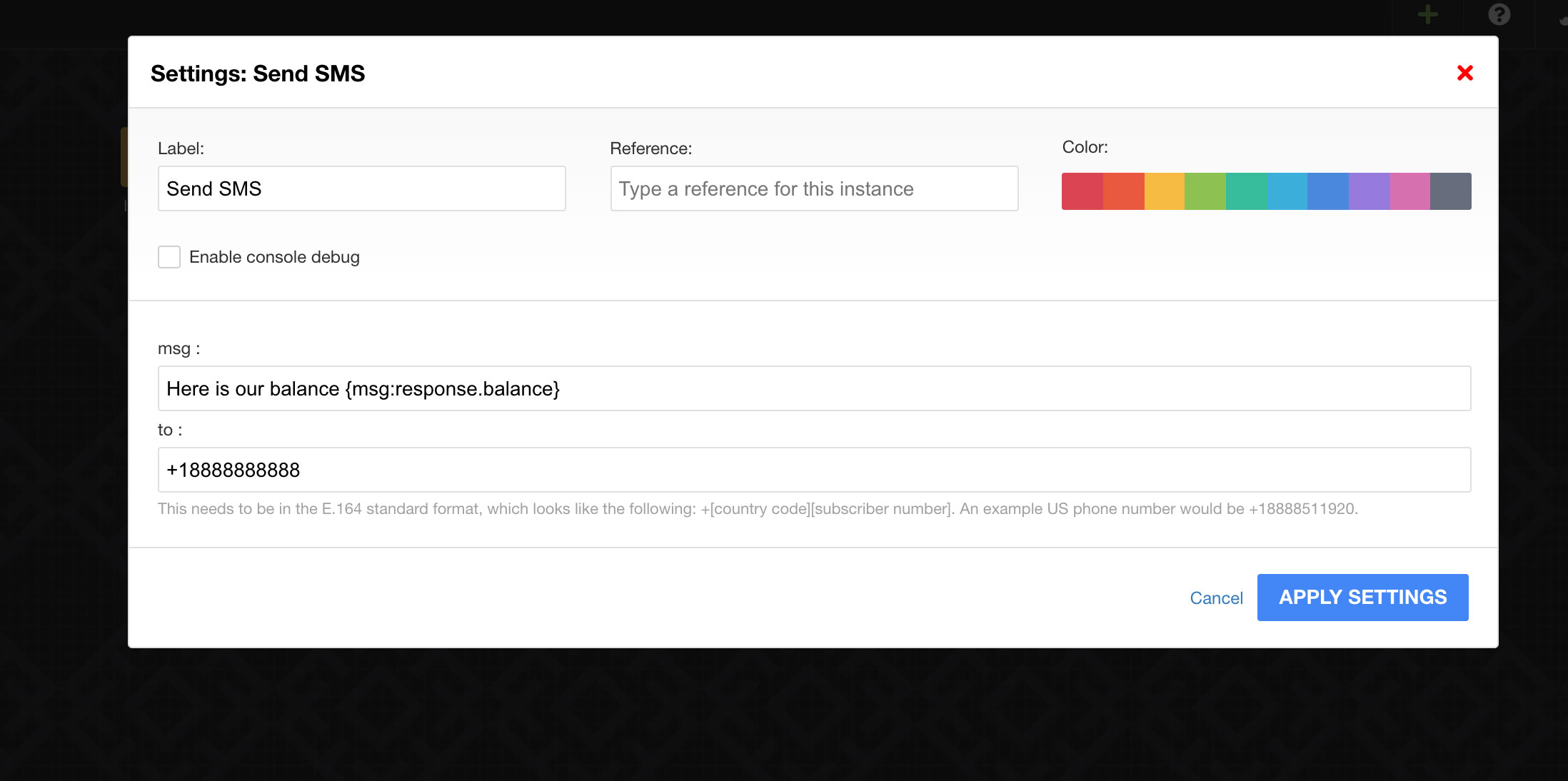
Task: Click the 'to' phone number field
Action: 814,470
